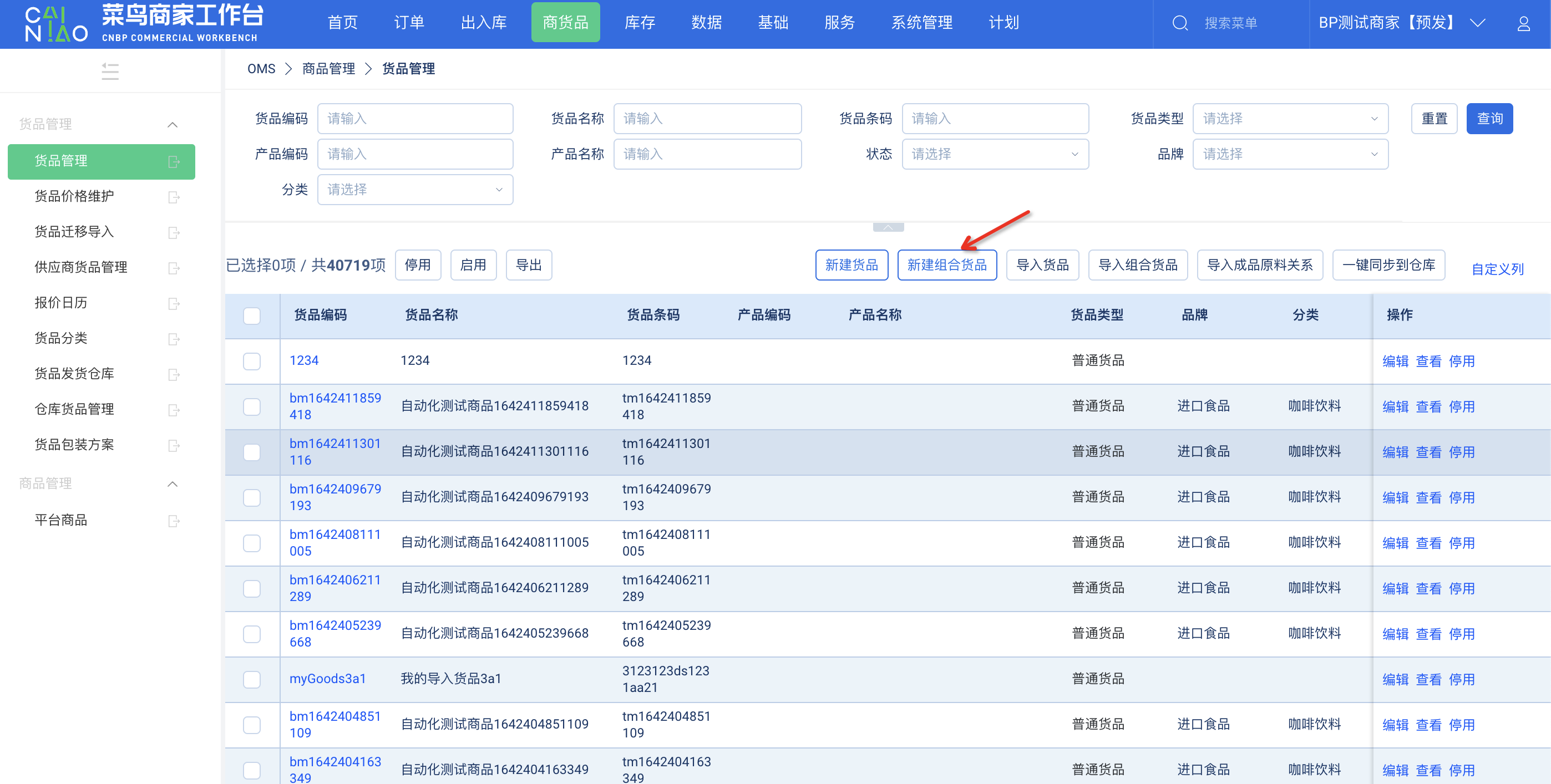Check the row checkbox for bm1642409679193

(252, 497)
